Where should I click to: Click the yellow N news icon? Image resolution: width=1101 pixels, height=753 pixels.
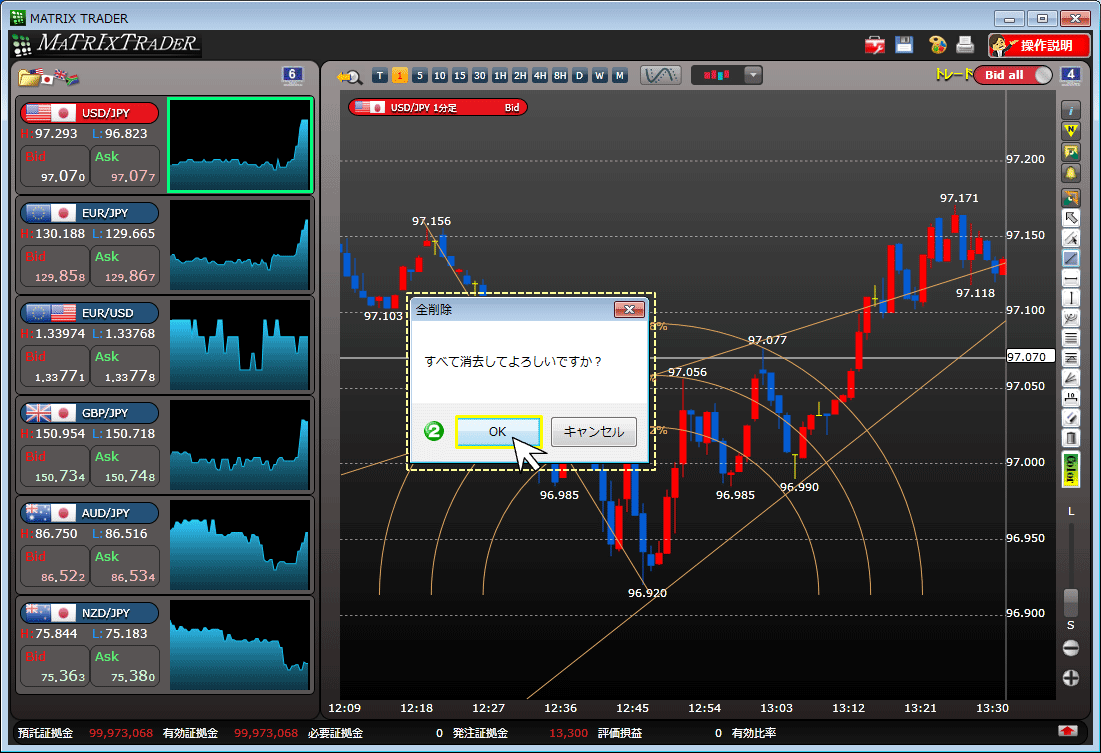click(1071, 131)
